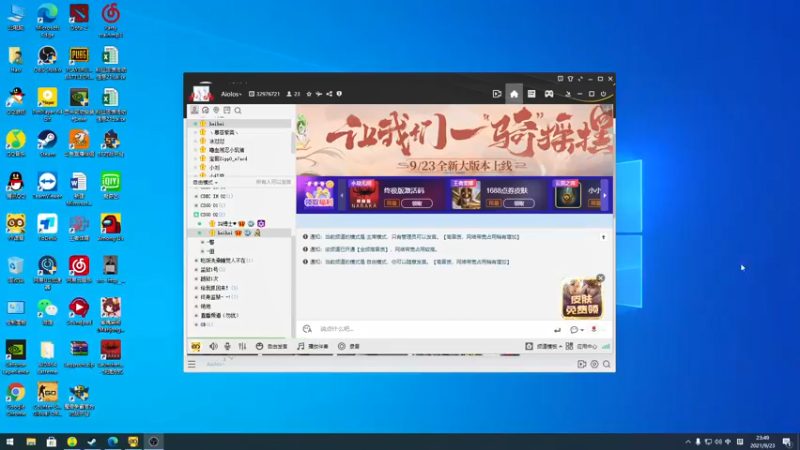Click next arrow on promo carousel
The width and height of the screenshot is (800, 450).
pos(605,195)
